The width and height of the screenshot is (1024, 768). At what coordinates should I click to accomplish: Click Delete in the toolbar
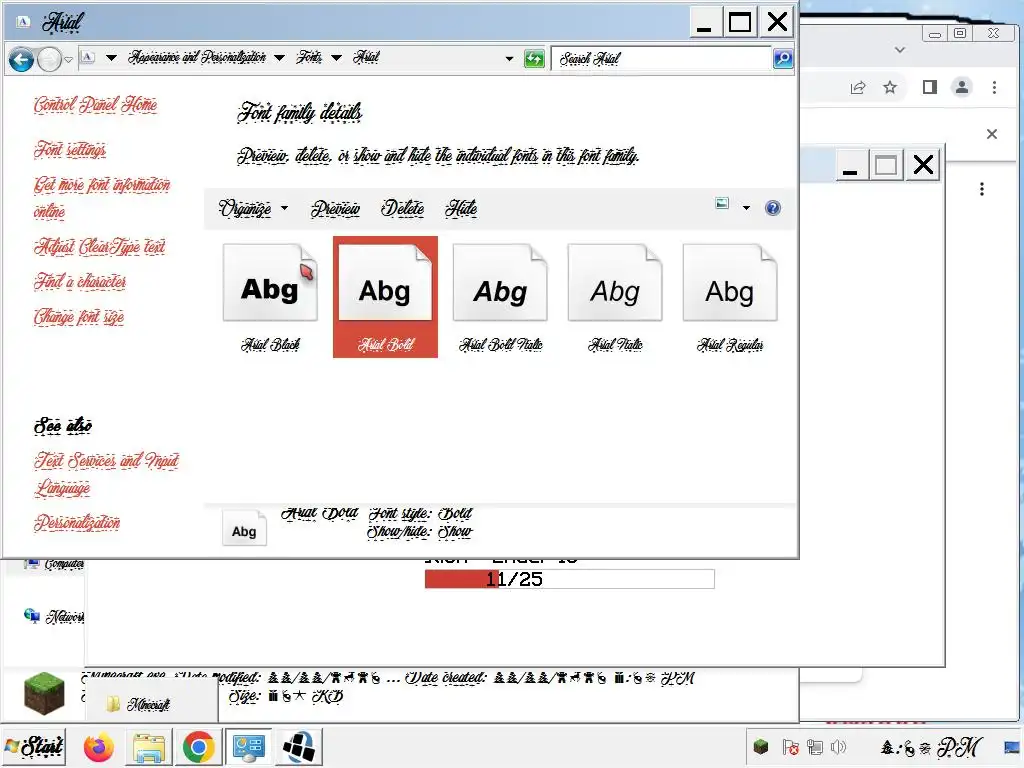402,208
